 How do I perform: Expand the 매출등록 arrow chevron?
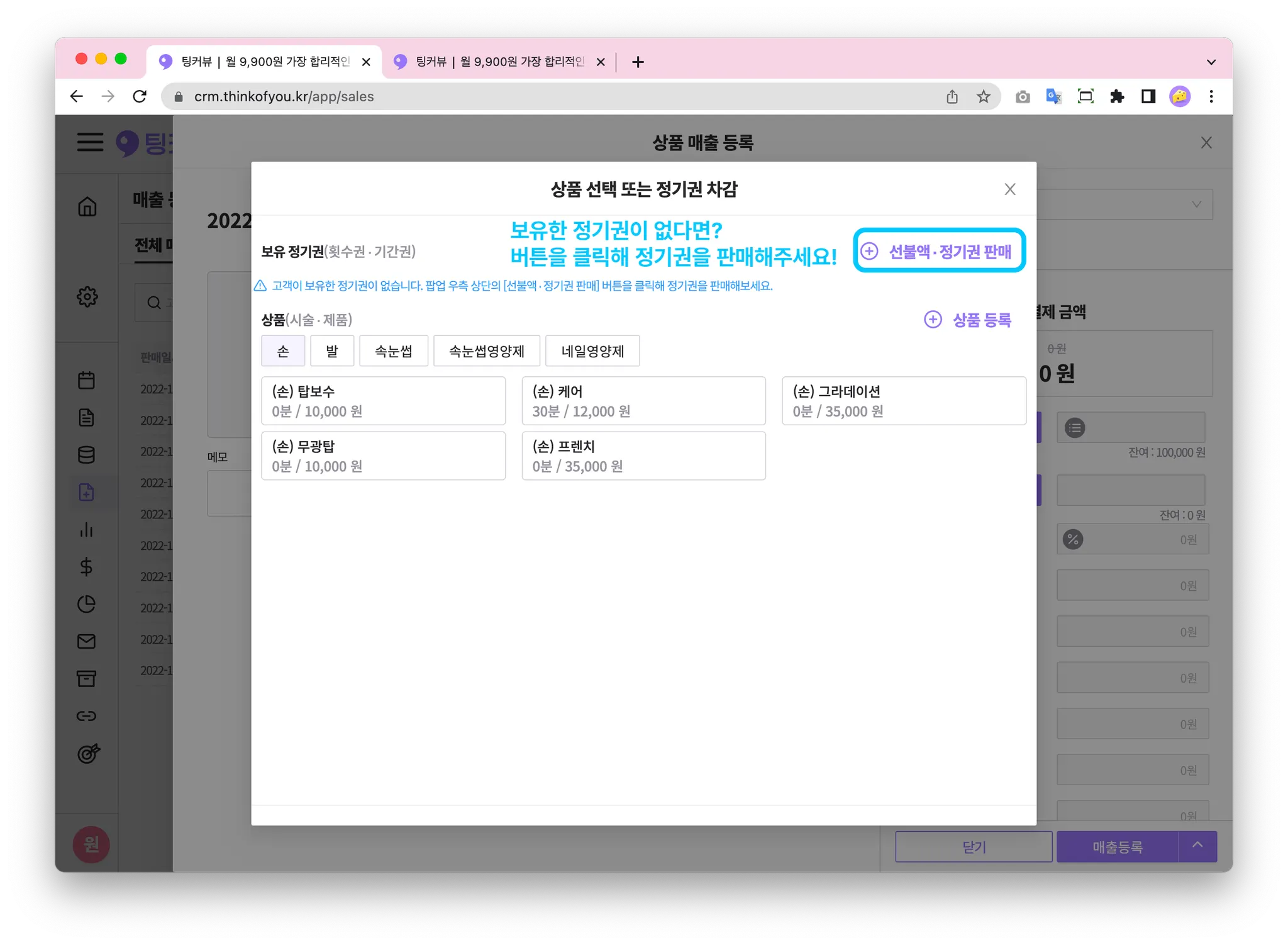tap(1197, 846)
